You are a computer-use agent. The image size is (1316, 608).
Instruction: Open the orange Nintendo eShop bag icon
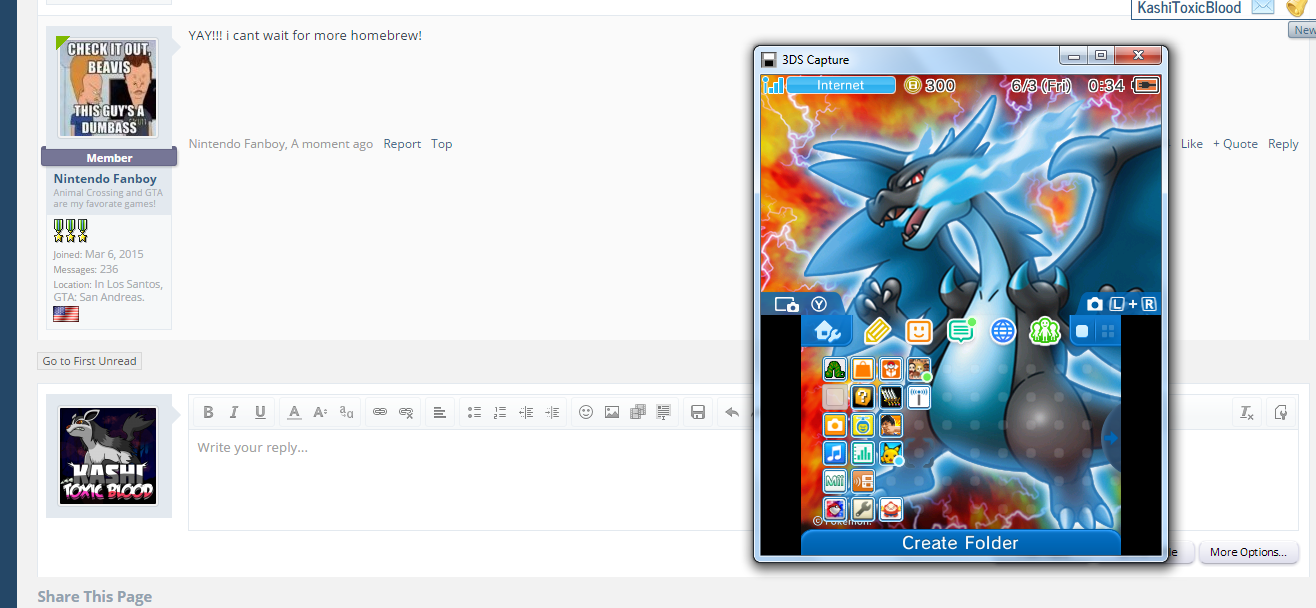pos(863,369)
